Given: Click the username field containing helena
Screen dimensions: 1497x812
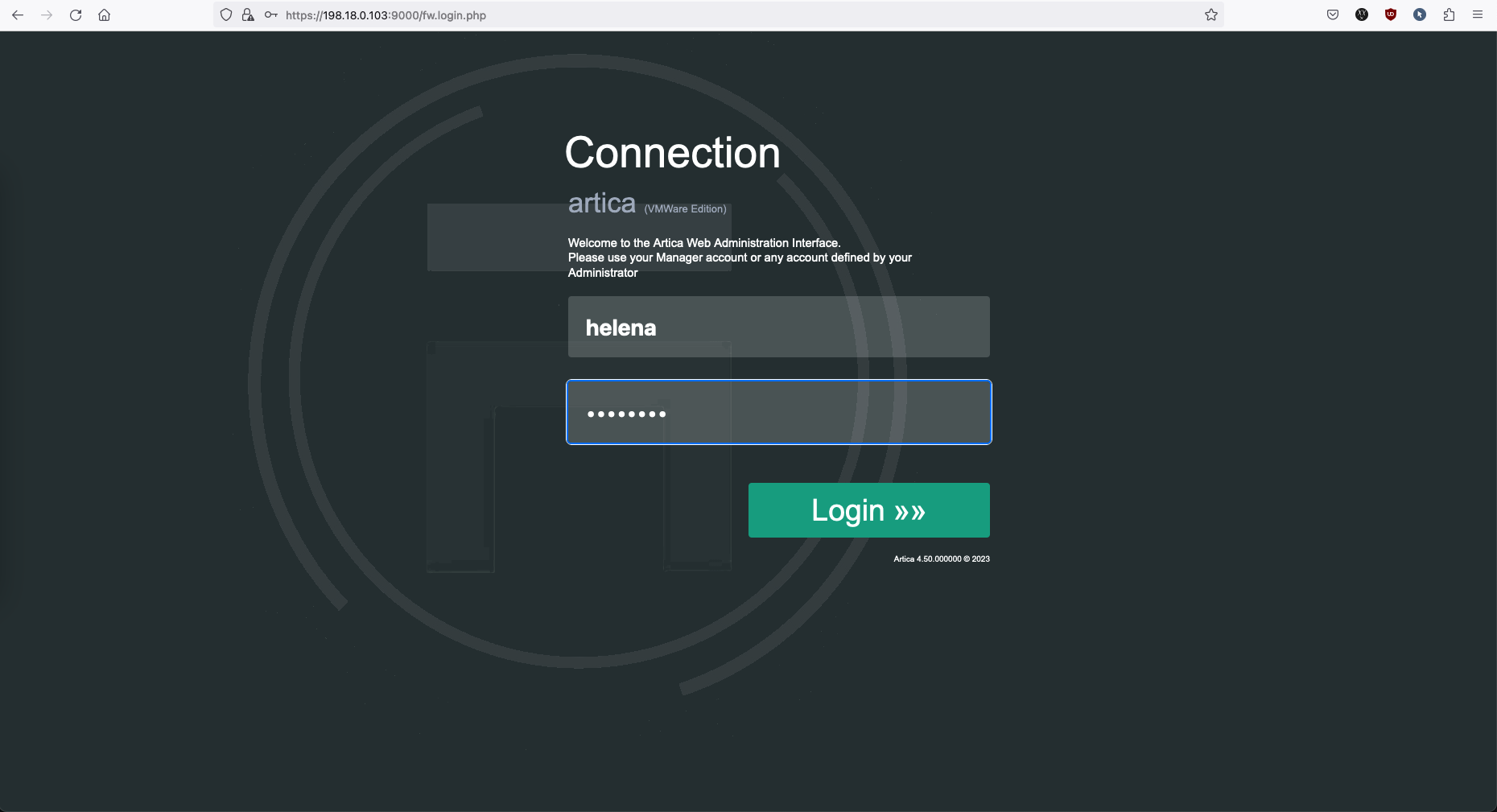Looking at the screenshot, I should coord(778,327).
